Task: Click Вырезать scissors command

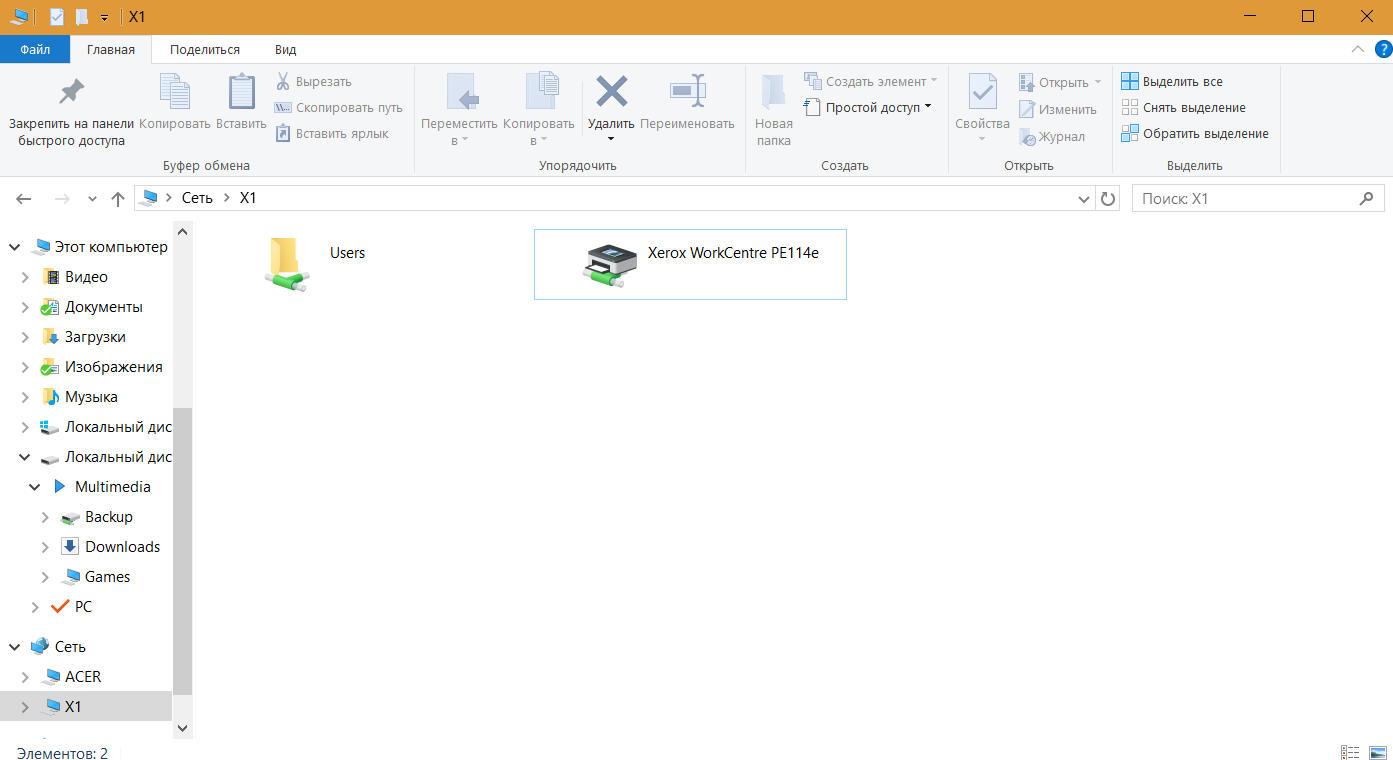Action: point(314,82)
